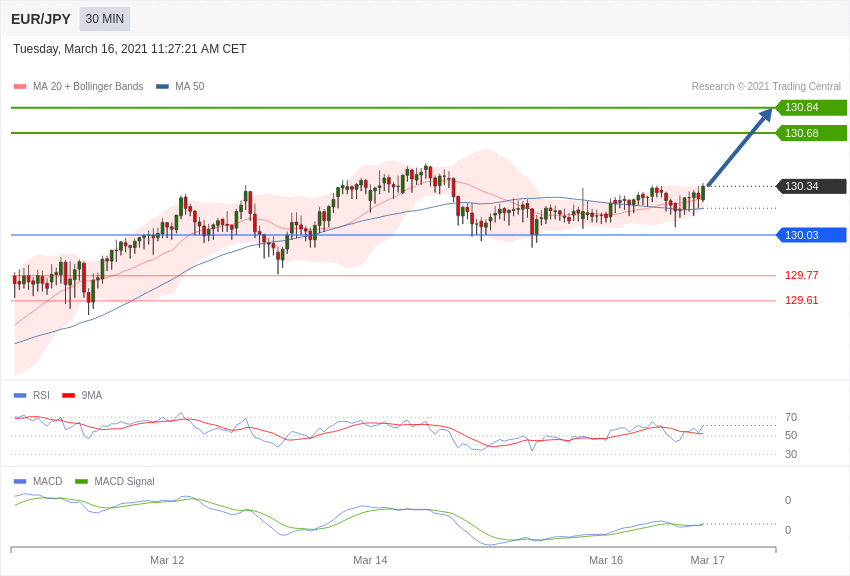850x576 pixels.
Task: Click the RSI 50 axis value
Action: (791, 435)
